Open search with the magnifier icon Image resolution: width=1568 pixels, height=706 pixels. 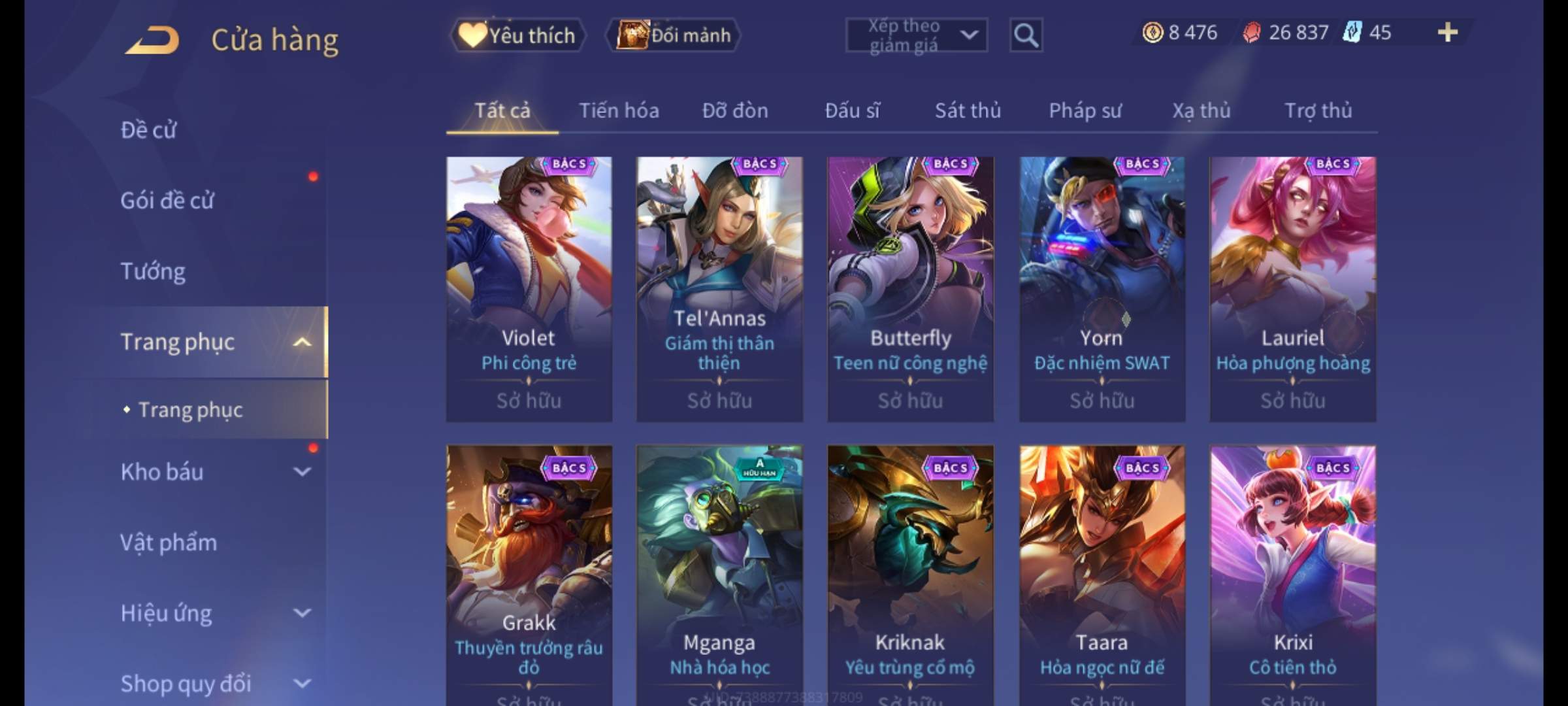1026,35
